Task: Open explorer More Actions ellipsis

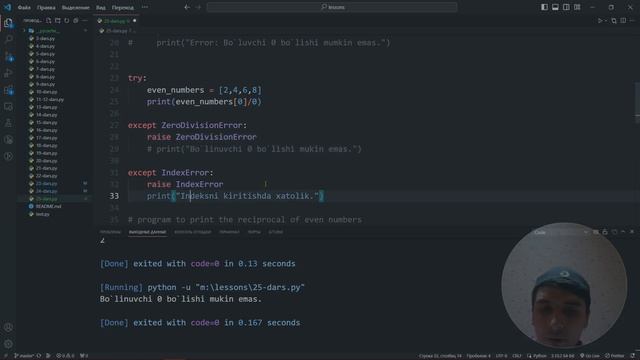Action: pos(84,20)
